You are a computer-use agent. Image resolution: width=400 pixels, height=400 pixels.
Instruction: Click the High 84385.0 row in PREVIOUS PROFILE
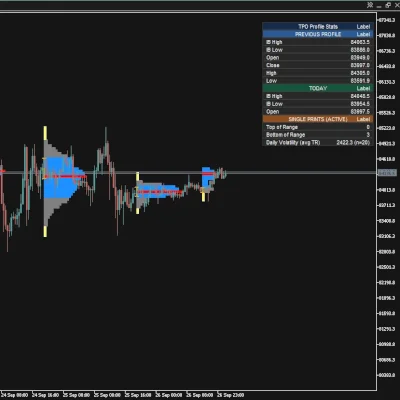[318, 73]
